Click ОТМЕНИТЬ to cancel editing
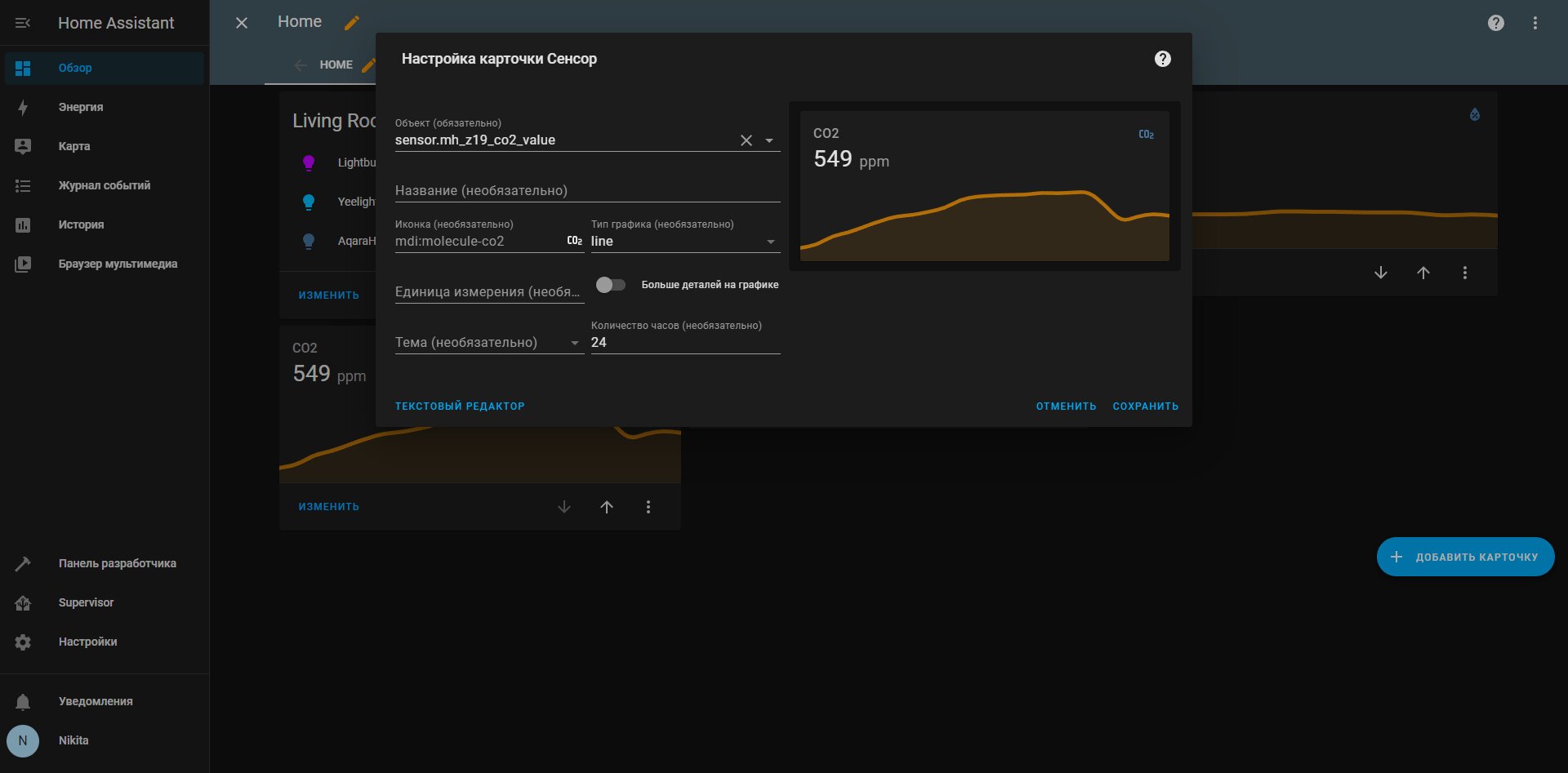Screen dimensions: 1568x773 (x=1066, y=406)
